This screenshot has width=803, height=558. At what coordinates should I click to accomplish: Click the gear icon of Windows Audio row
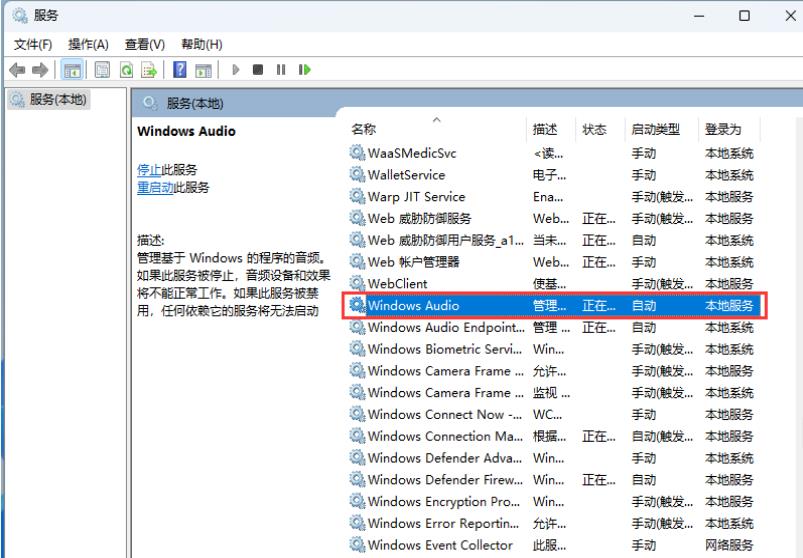coord(357,305)
